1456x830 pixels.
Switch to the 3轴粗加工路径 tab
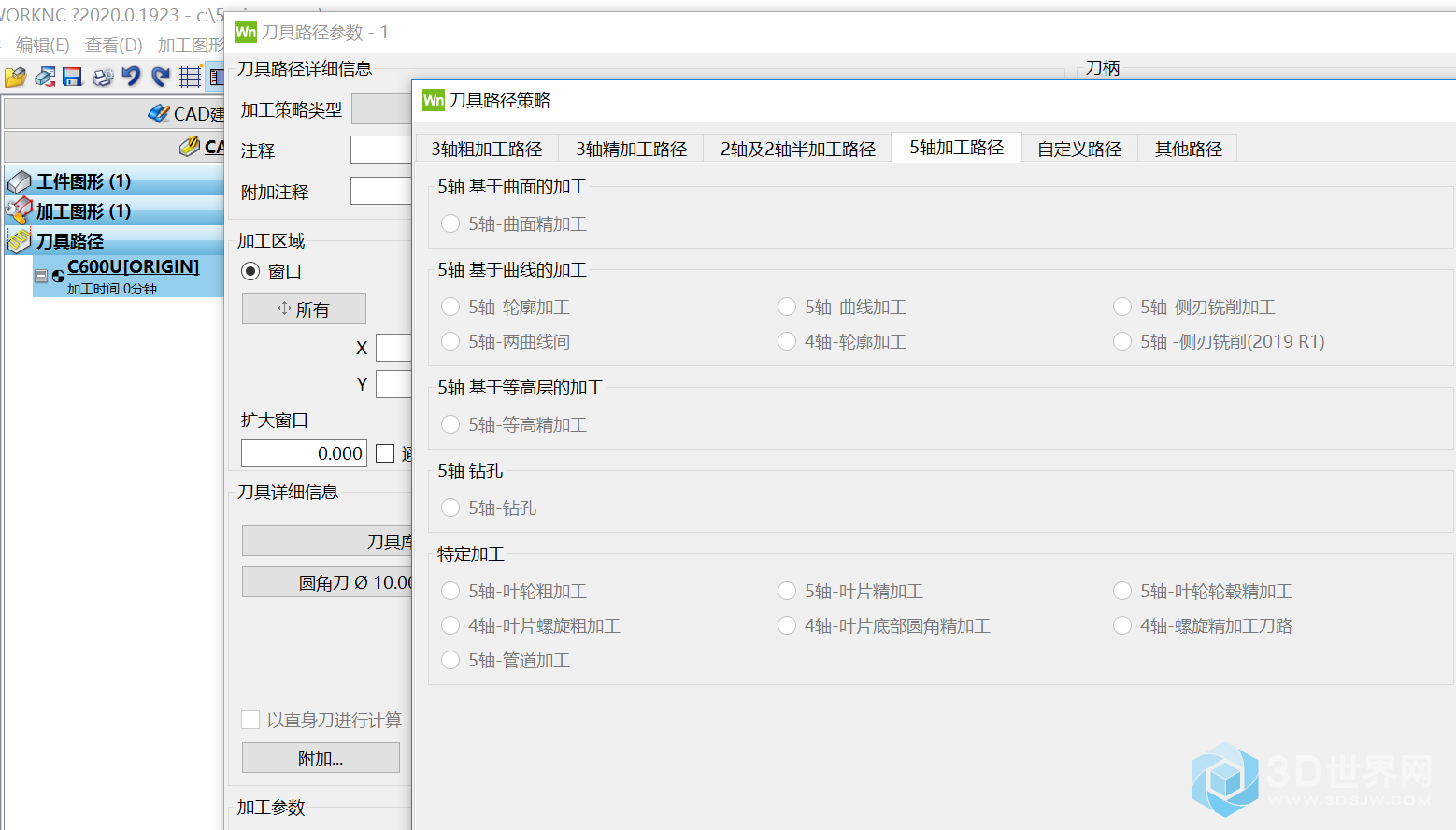[487, 149]
